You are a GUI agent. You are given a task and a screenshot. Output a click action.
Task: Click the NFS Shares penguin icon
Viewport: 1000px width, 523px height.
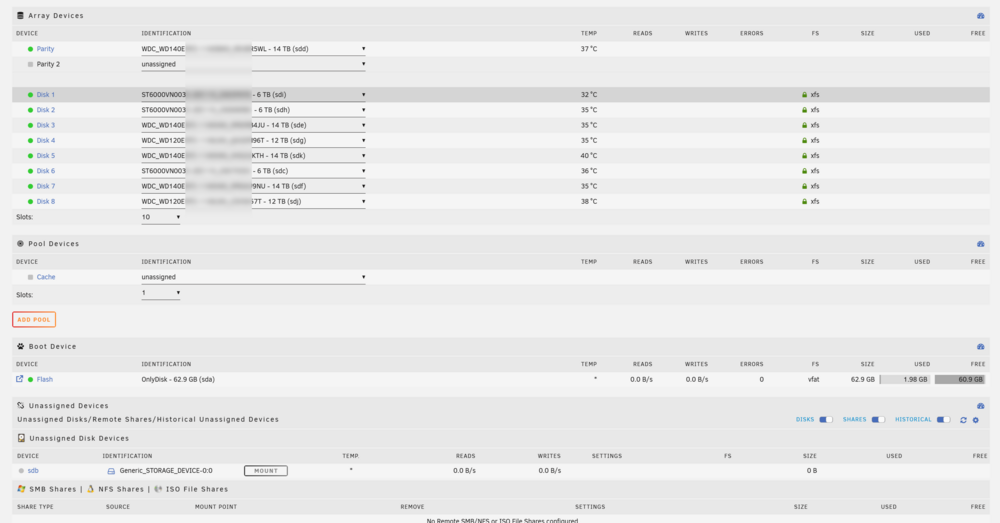[91, 489]
